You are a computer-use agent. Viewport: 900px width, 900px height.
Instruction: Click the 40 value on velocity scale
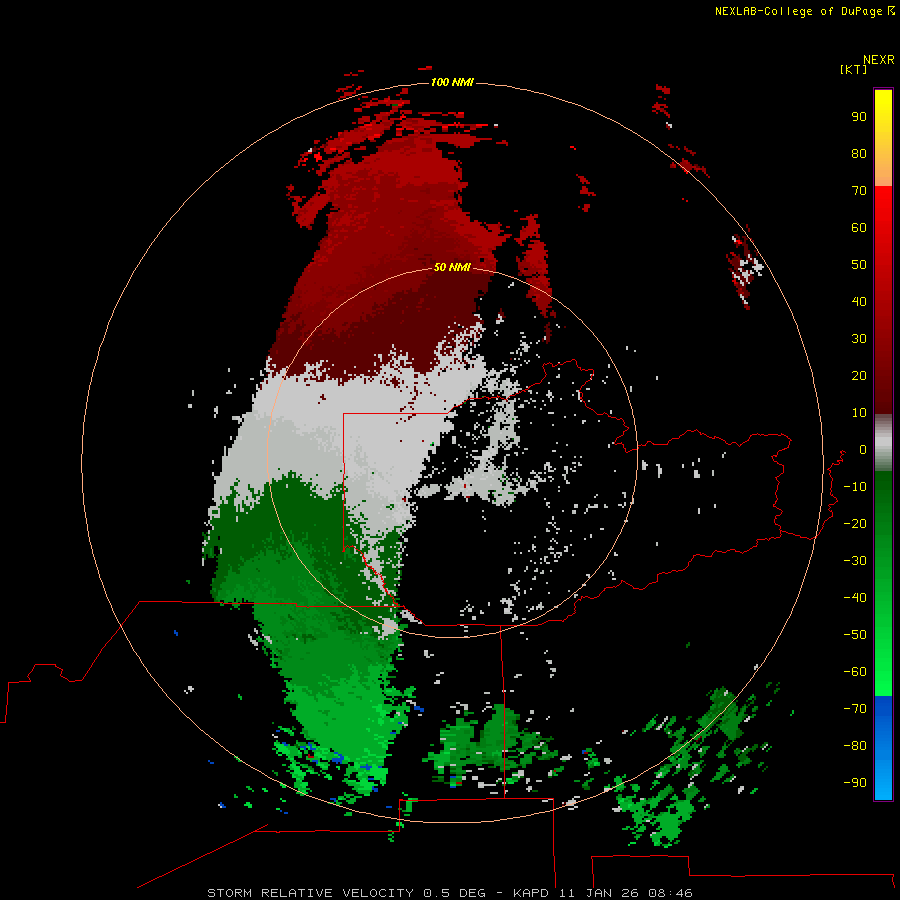[x=859, y=302]
